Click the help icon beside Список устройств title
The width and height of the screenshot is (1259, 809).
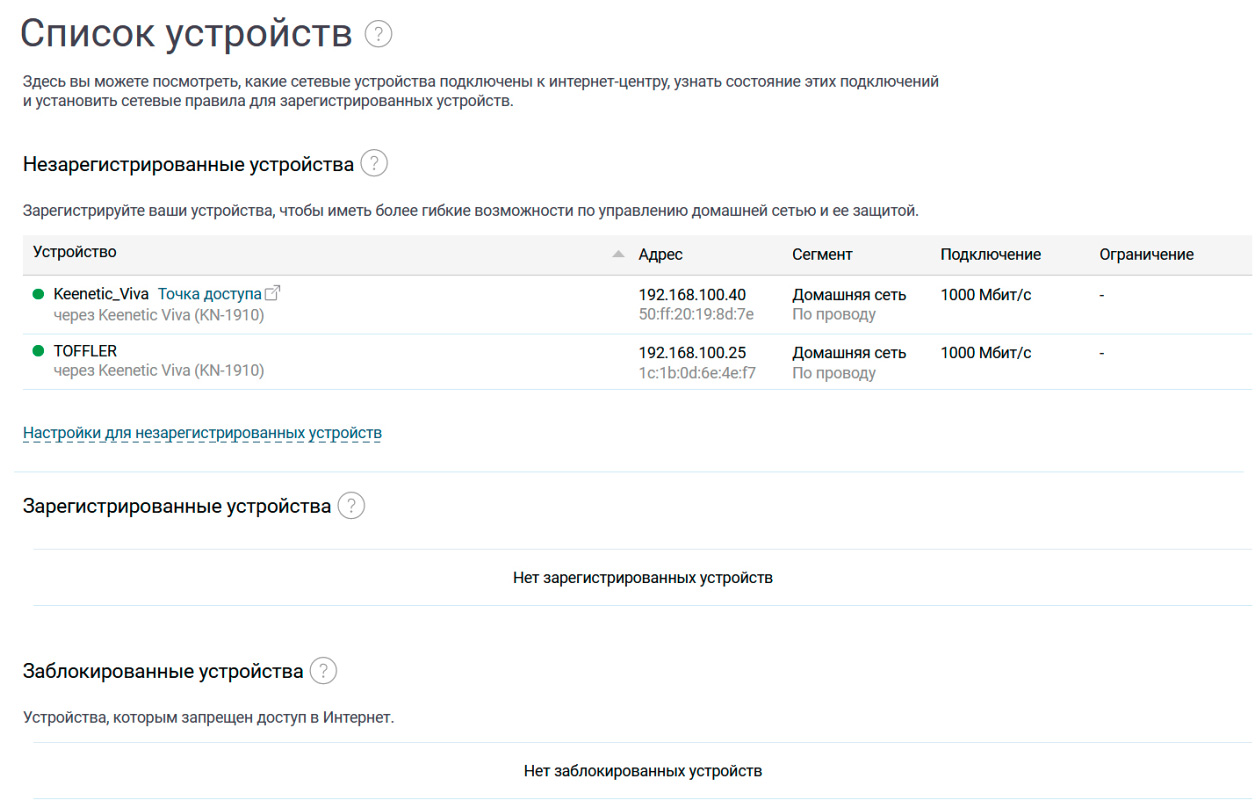(x=379, y=34)
